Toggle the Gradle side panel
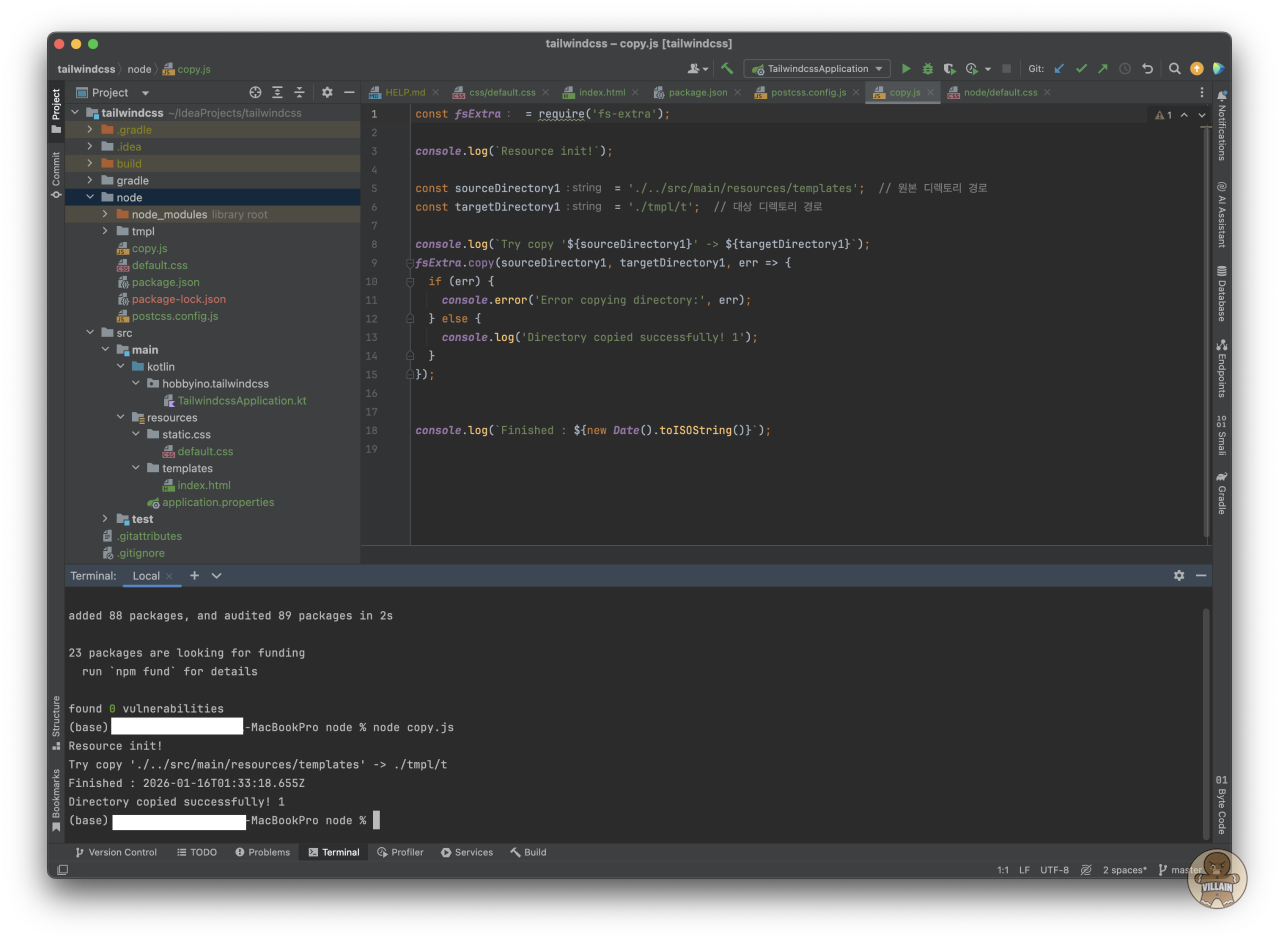This screenshot has width=1279, height=941. (x=1221, y=493)
